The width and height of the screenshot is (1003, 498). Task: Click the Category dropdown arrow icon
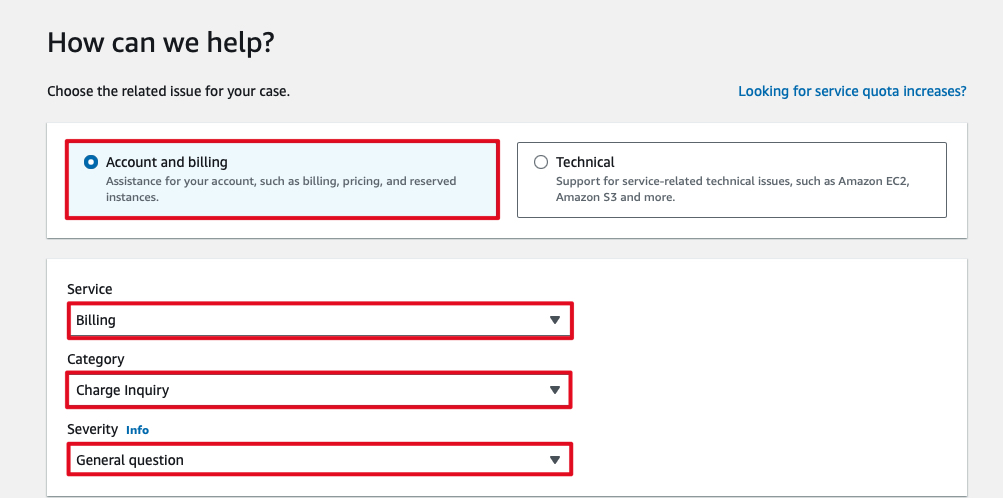[555, 390]
